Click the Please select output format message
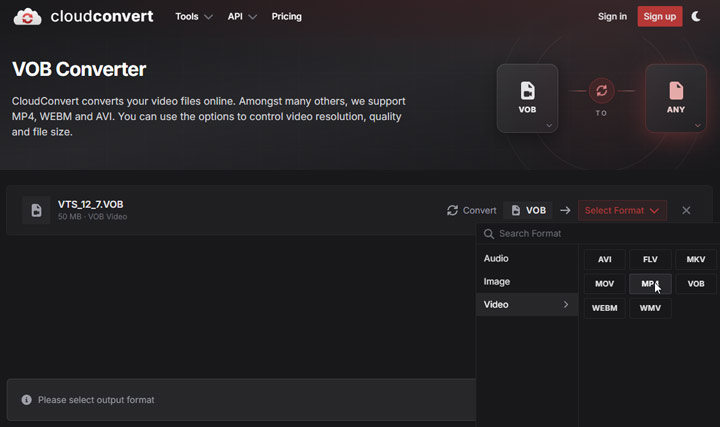The image size is (720, 427). (x=96, y=400)
